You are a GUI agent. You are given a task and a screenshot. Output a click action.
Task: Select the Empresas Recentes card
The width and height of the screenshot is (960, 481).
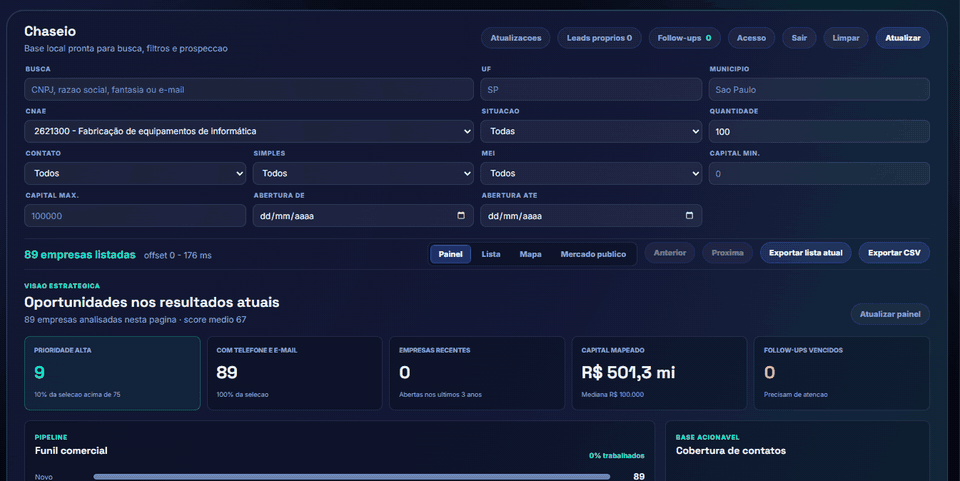(x=477, y=373)
